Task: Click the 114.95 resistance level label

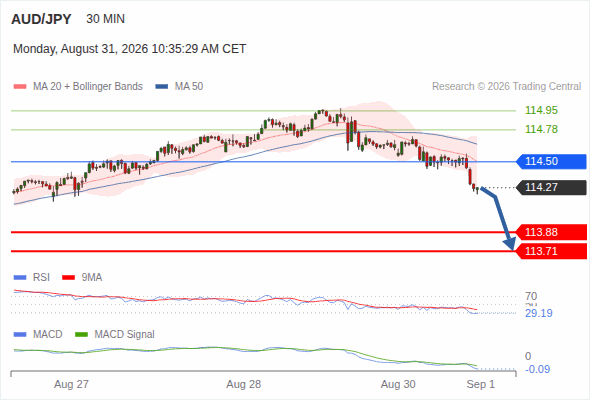Action: coord(541,110)
